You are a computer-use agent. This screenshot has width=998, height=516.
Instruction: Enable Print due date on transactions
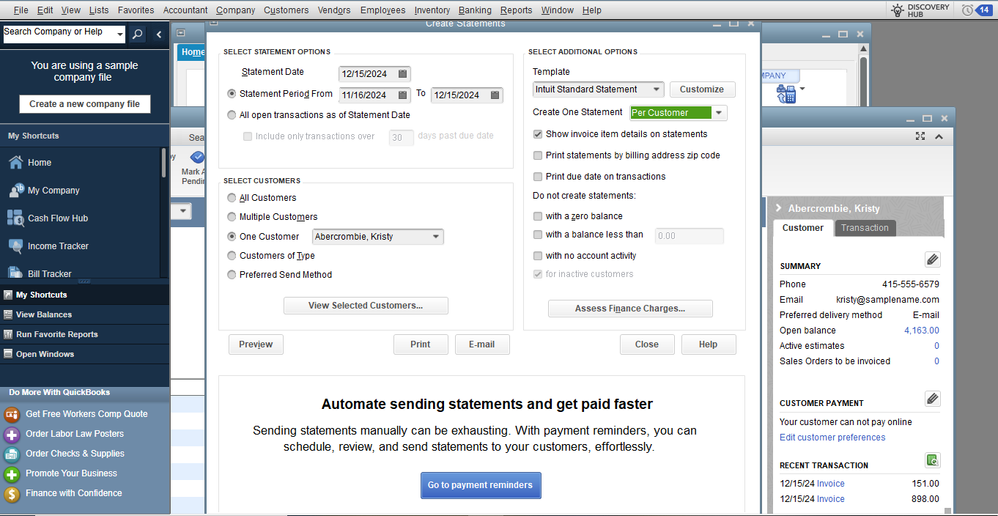(x=538, y=176)
